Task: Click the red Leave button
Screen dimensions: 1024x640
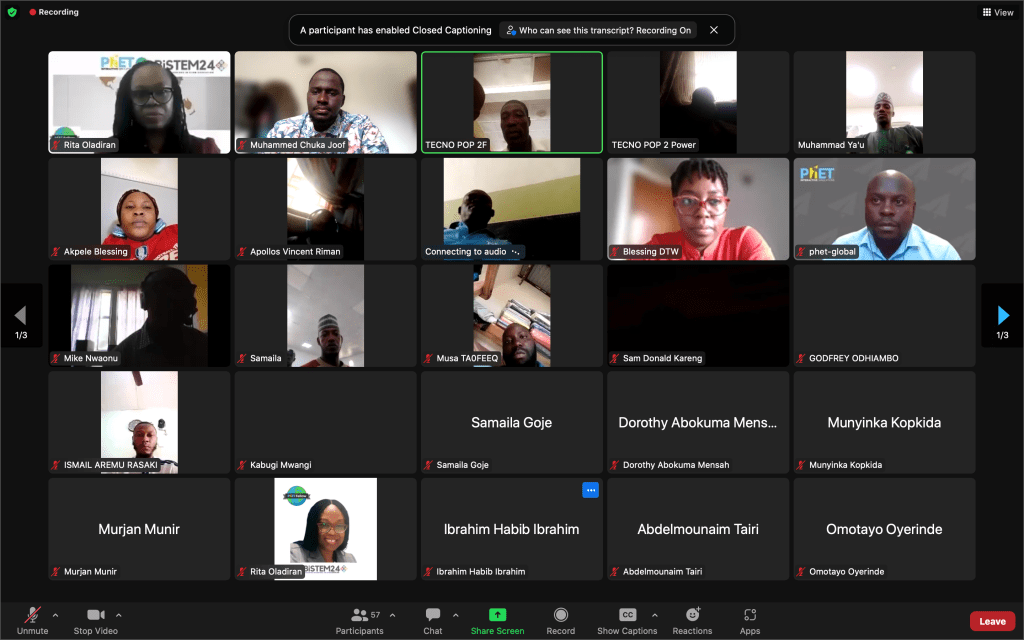Action: [992, 621]
